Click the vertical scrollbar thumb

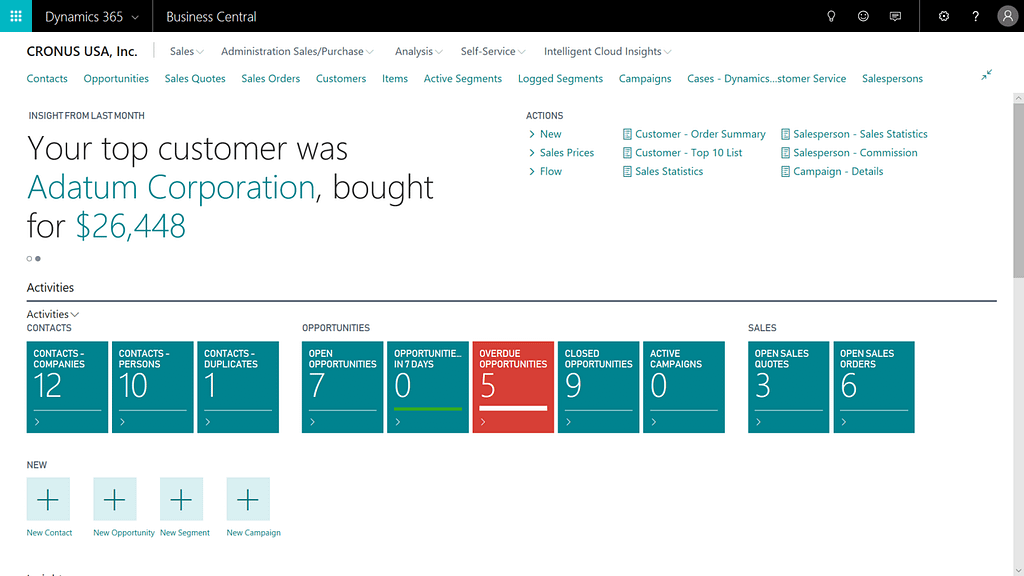[x=1018, y=190]
